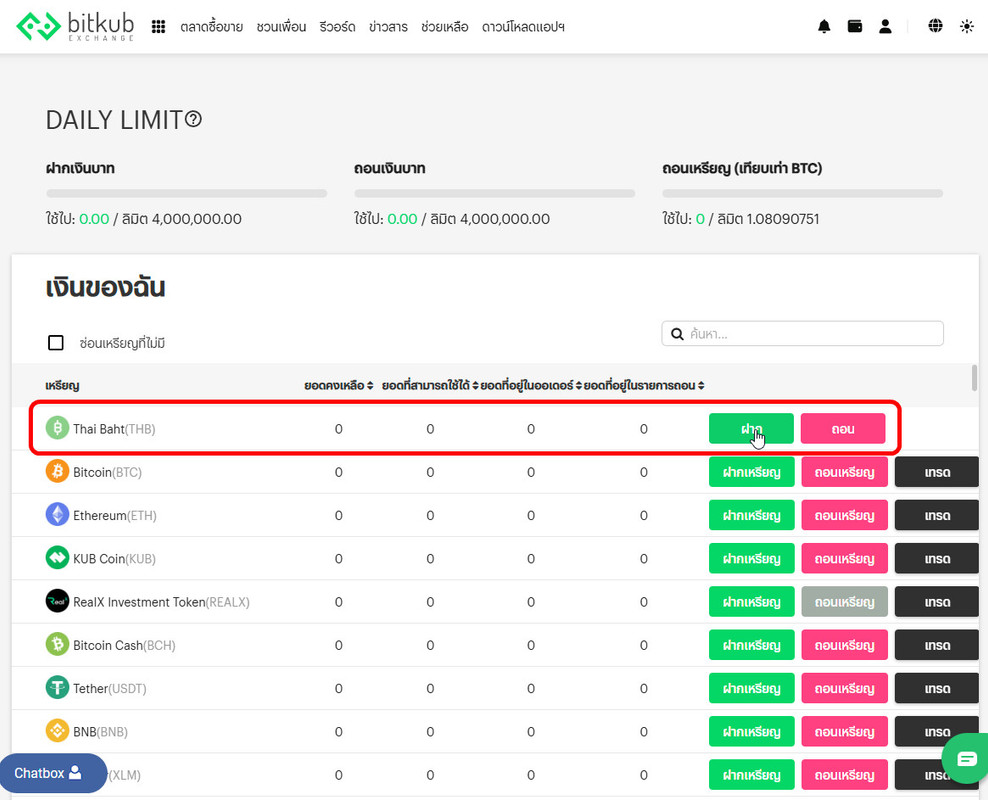This screenshot has width=988, height=800.
Task: Open ข่าวสาร menu item
Action: (388, 27)
